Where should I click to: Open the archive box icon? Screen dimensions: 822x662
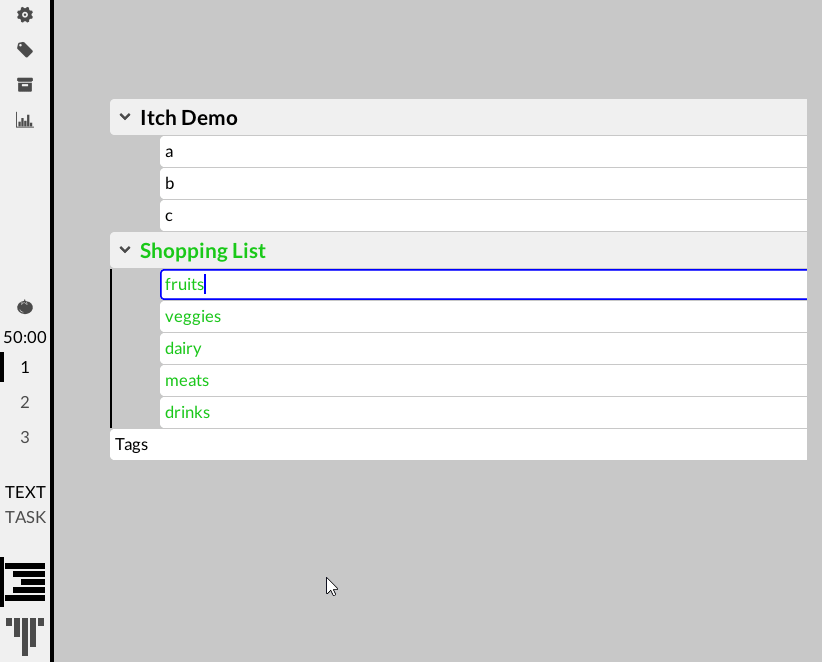25,85
